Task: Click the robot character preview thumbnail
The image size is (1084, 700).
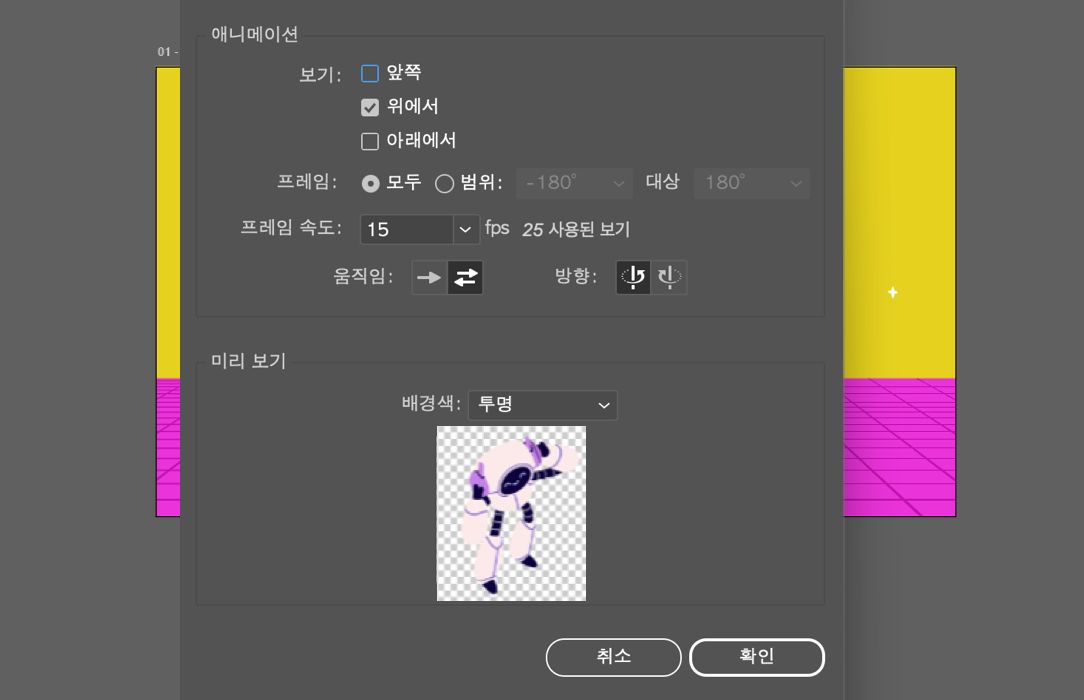Action: (511, 512)
